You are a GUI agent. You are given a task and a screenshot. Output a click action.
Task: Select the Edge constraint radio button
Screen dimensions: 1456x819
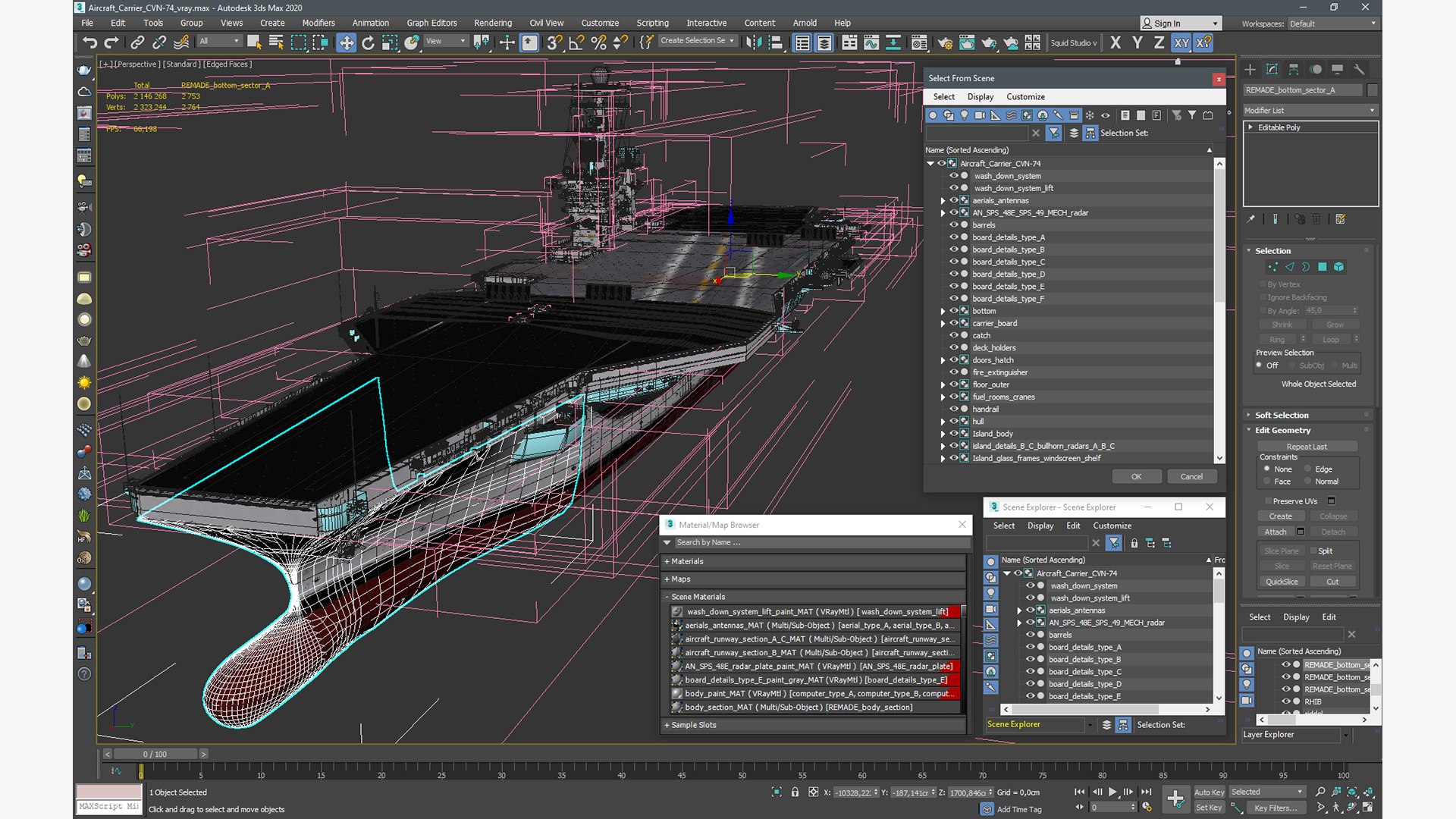(x=1307, y=469)
